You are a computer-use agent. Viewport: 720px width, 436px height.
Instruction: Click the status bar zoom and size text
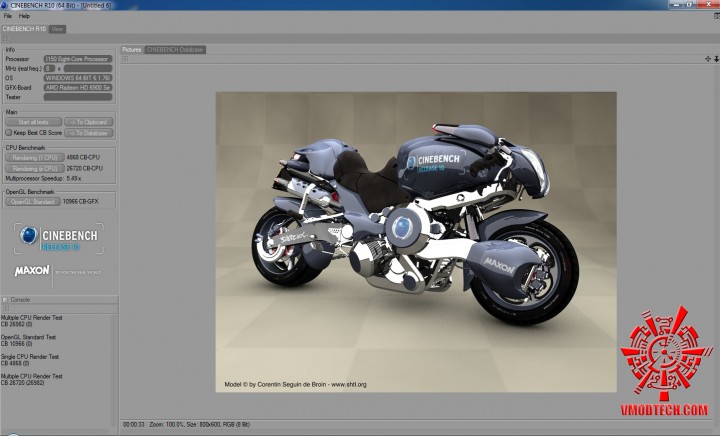pos(199,425)
